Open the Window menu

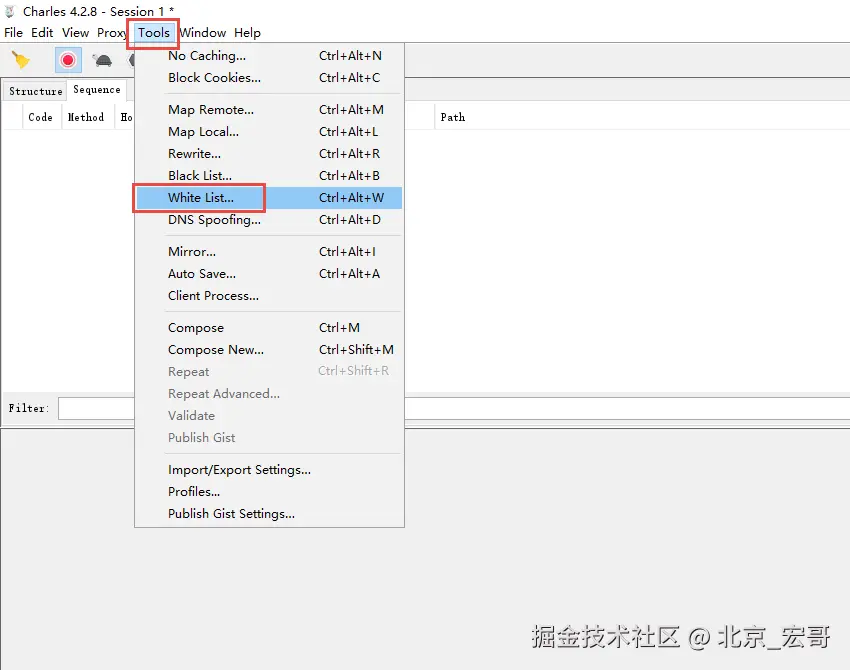point(202,33)
